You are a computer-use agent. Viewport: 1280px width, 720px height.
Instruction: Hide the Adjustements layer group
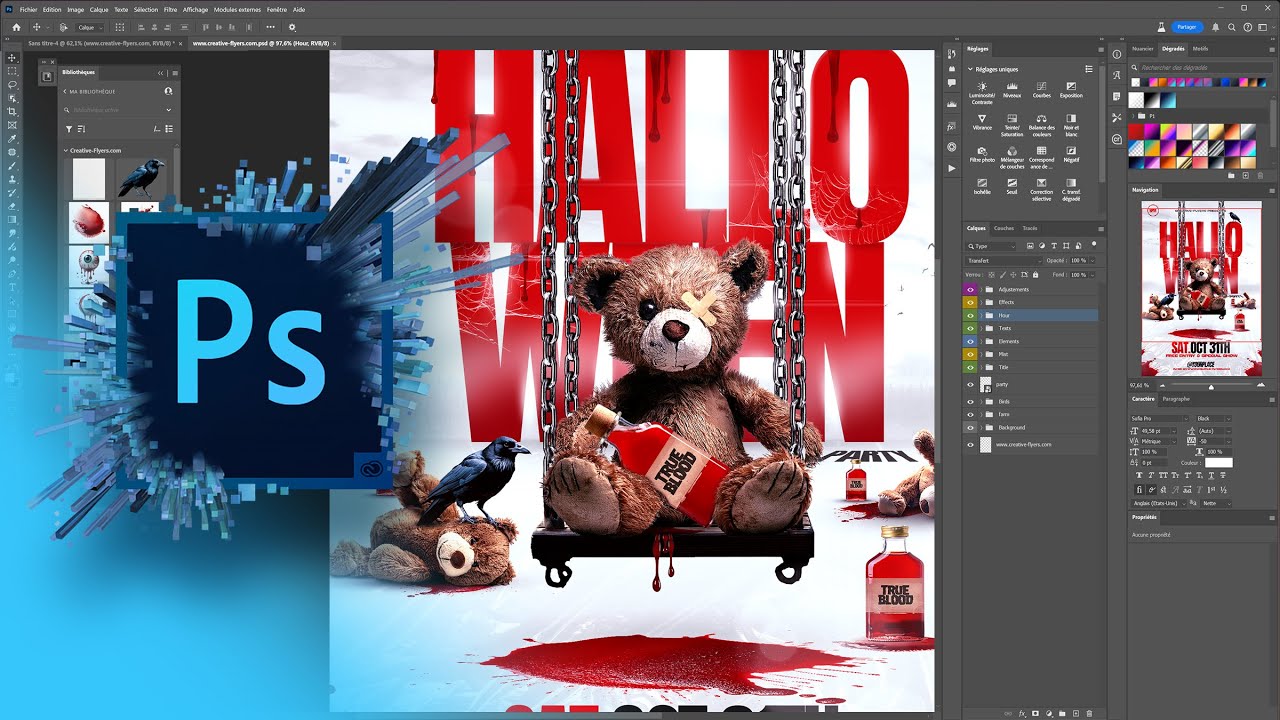click(x=970, y=289)
